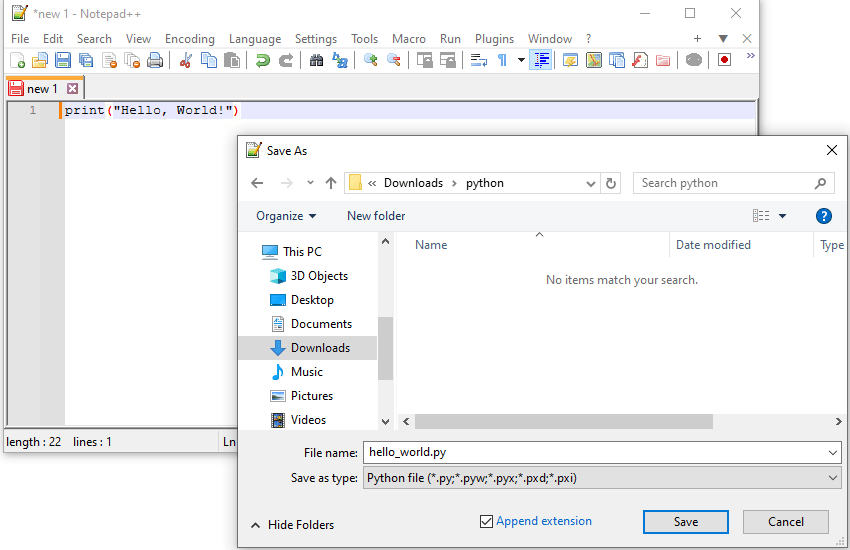Screen dimensions: 850x550
Task: Click the Close document icon in toolbar
Action: [110, 60]
